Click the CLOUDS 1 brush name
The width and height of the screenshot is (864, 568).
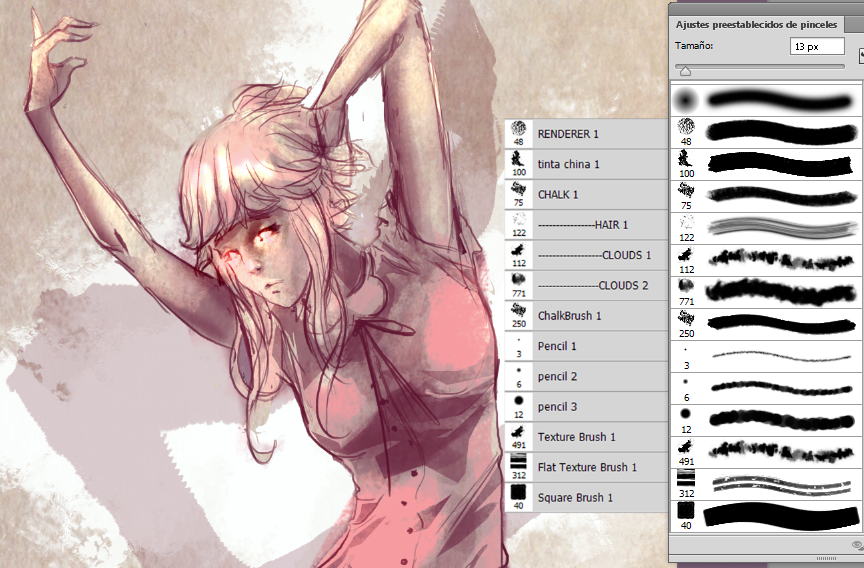point(627,255)
